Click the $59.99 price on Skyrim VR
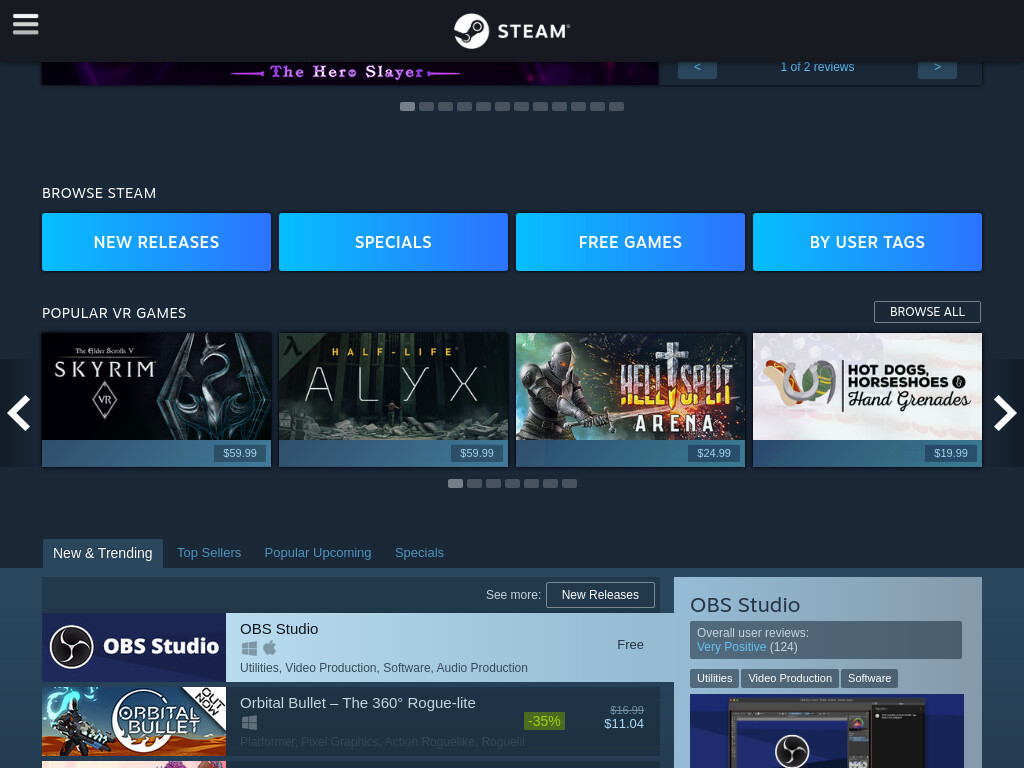The width and height of the screenshot is (1024, 768). 240,453
